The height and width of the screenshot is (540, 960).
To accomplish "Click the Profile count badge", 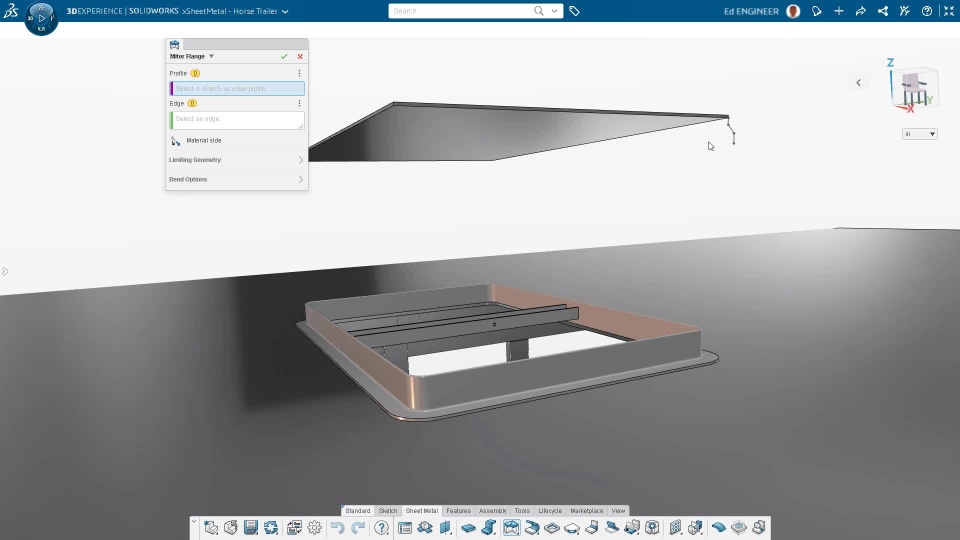I will pyautogui.click(x=195, y=73).
